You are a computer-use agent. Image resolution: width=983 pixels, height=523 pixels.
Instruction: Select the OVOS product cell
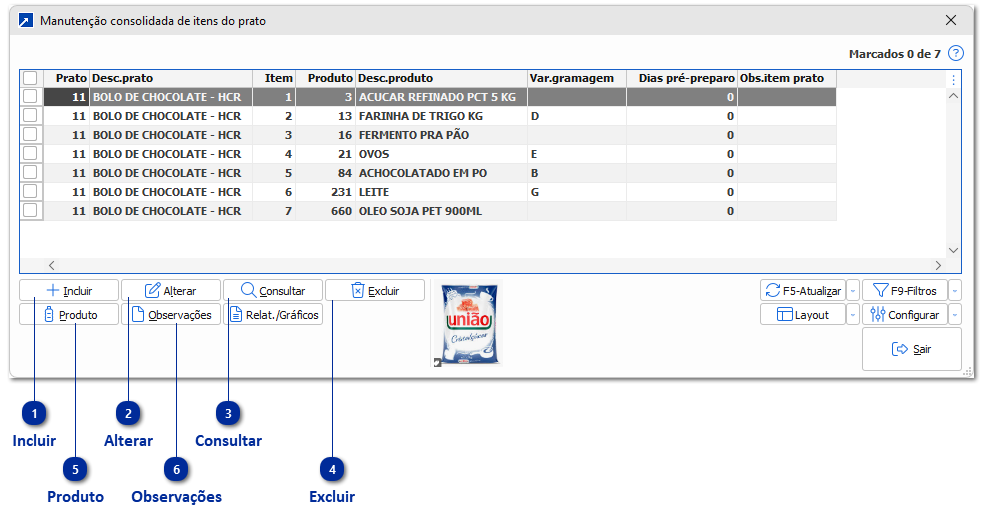[441, 154]
